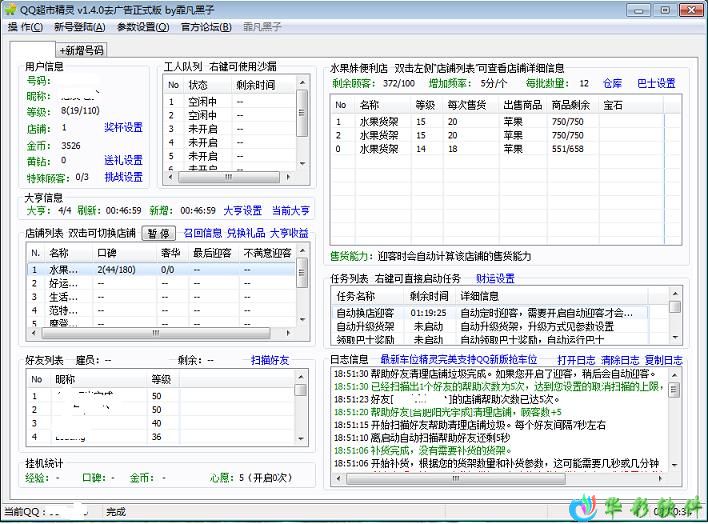Open the 召回信息 link
This screenshot has height=524, width=708.
coord(203,233)
